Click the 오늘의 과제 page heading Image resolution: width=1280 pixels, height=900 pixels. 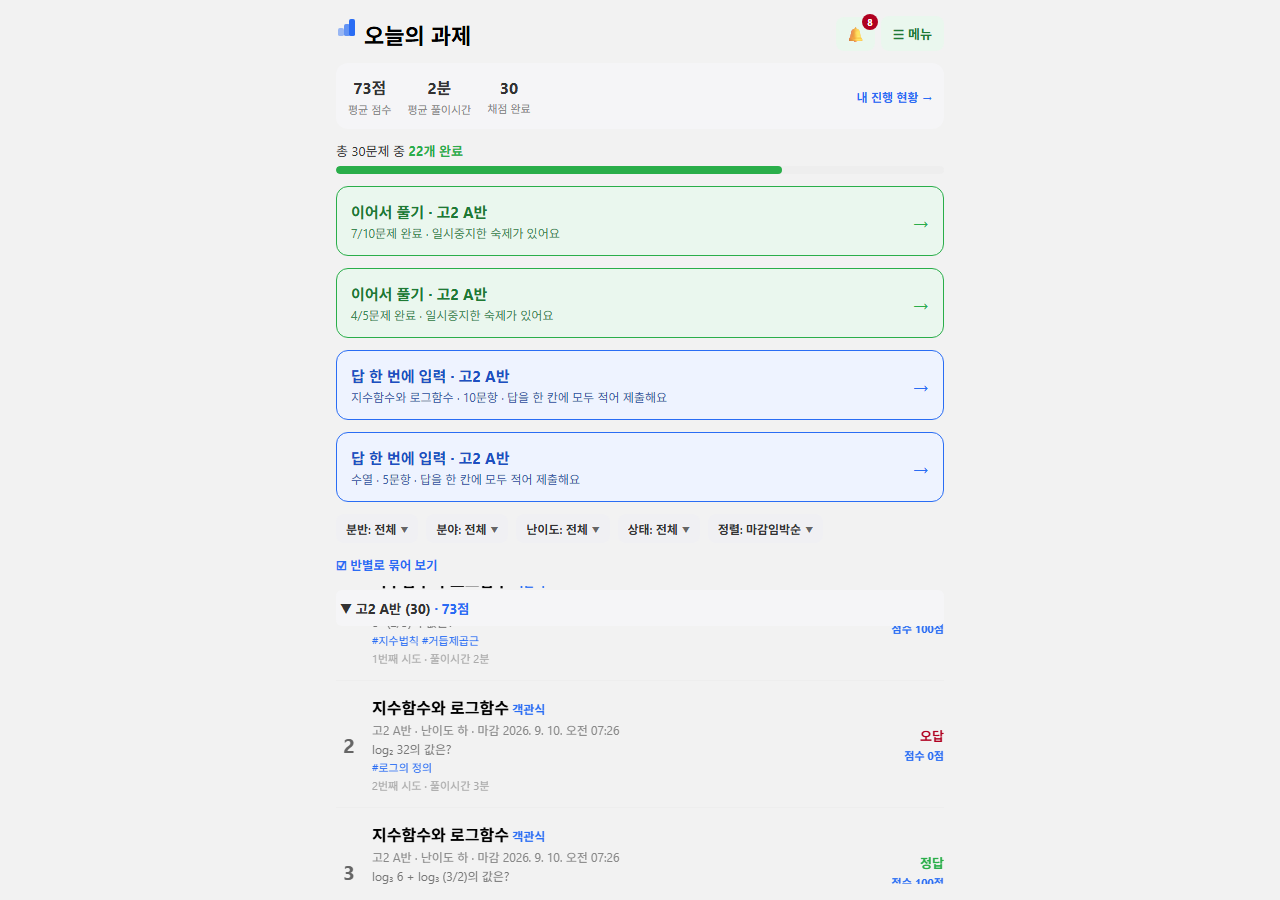click(x=417, y=36)
